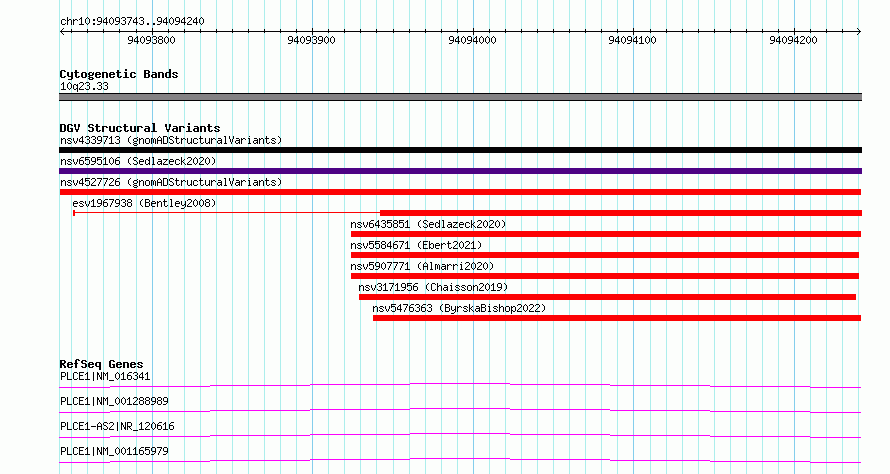Click ruler position 94094100
The height and width of the screenshot is (474, 890).
(x=632, y=40)
